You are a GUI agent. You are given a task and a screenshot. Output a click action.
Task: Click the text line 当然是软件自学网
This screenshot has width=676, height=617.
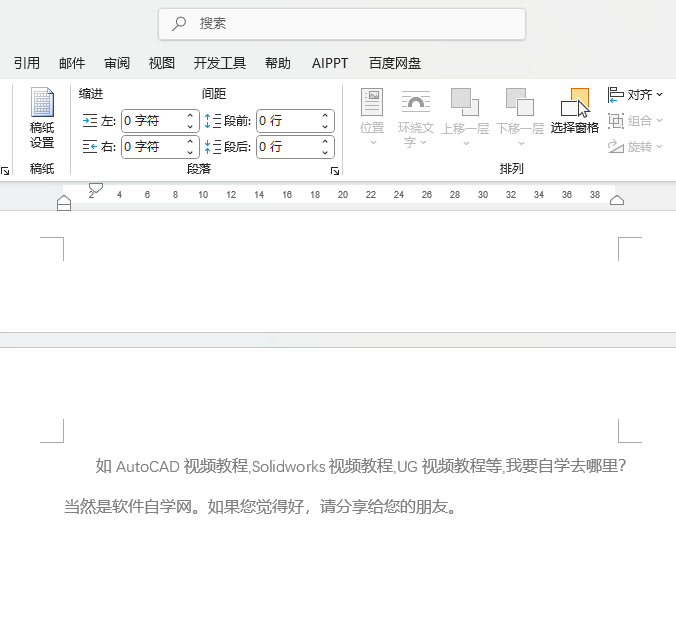pos(260,506)
